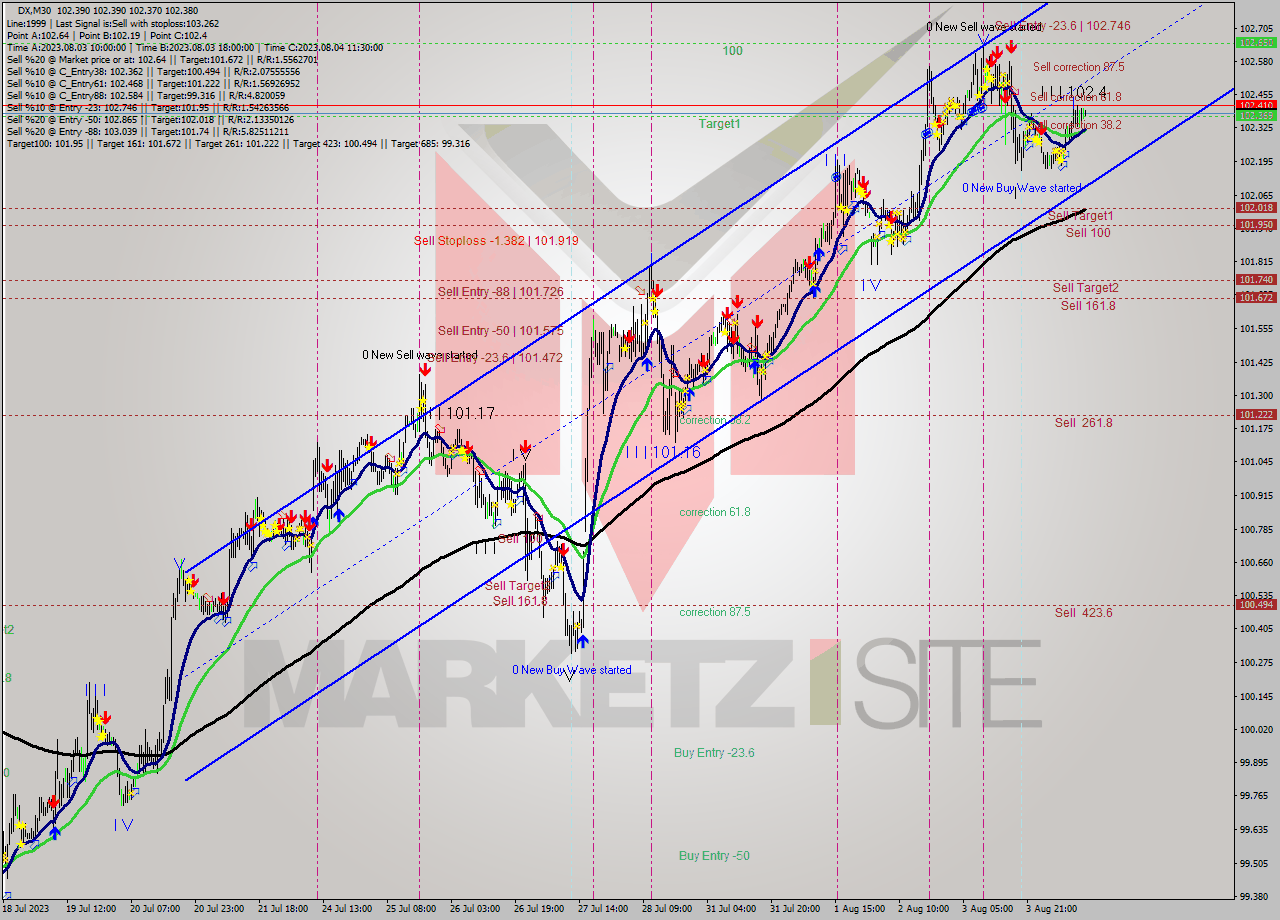
Task: Click the red 101.672 price tag
Action: (x=1256, y=298)
